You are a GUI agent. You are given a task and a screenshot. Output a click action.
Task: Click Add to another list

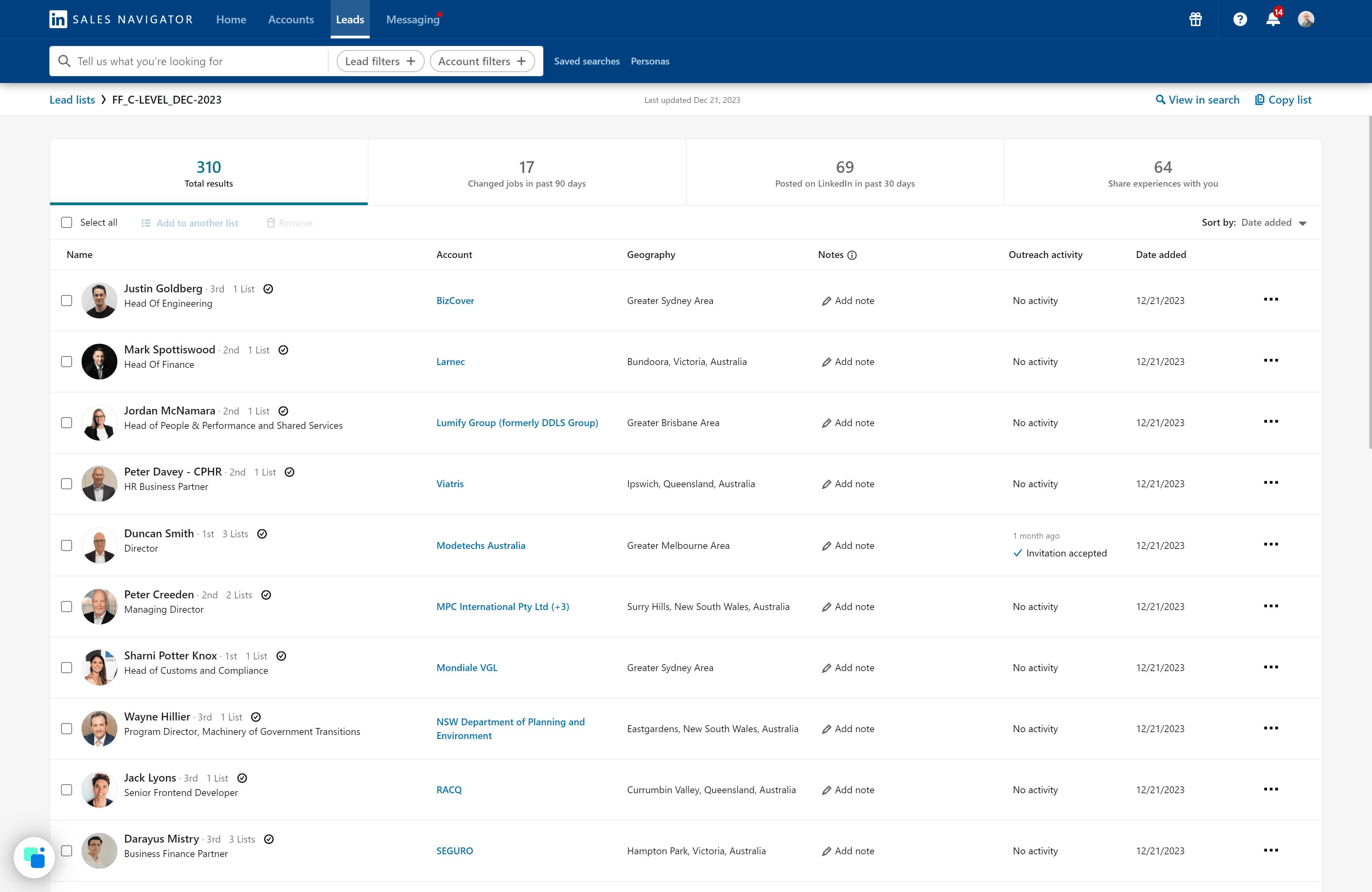click(x=190, y=223)
